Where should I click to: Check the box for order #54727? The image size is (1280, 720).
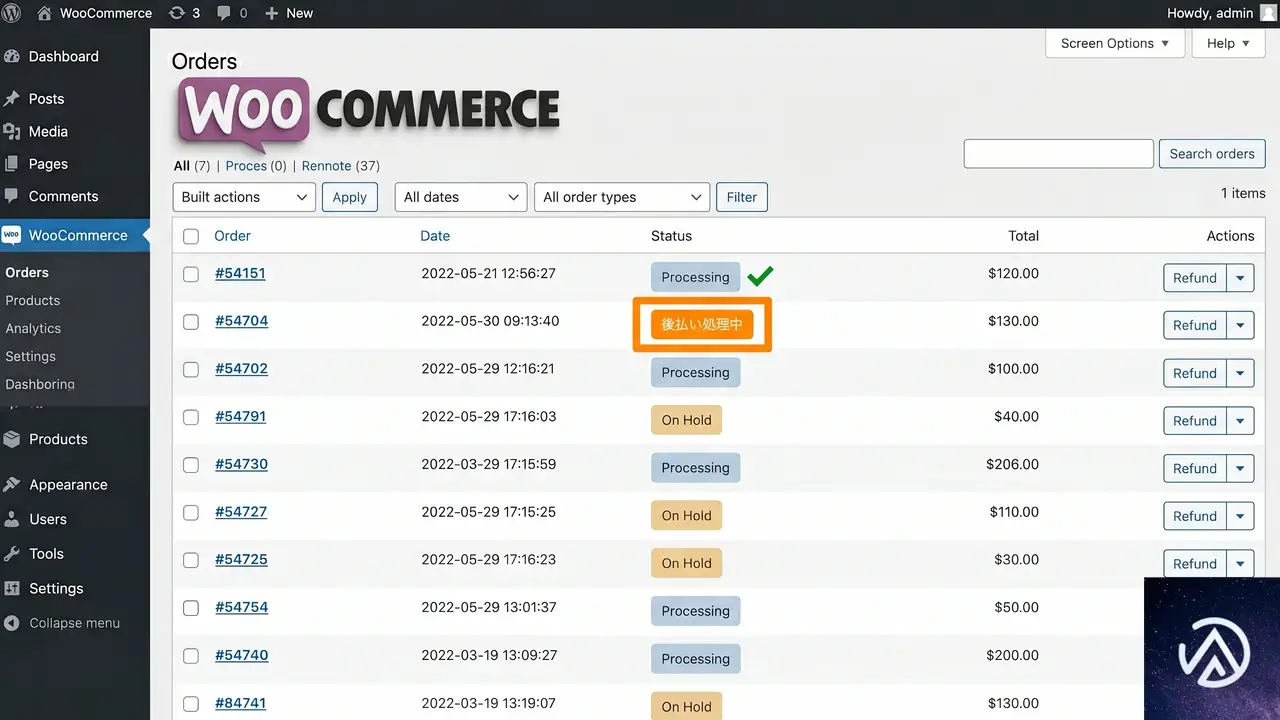coord(191,513)
